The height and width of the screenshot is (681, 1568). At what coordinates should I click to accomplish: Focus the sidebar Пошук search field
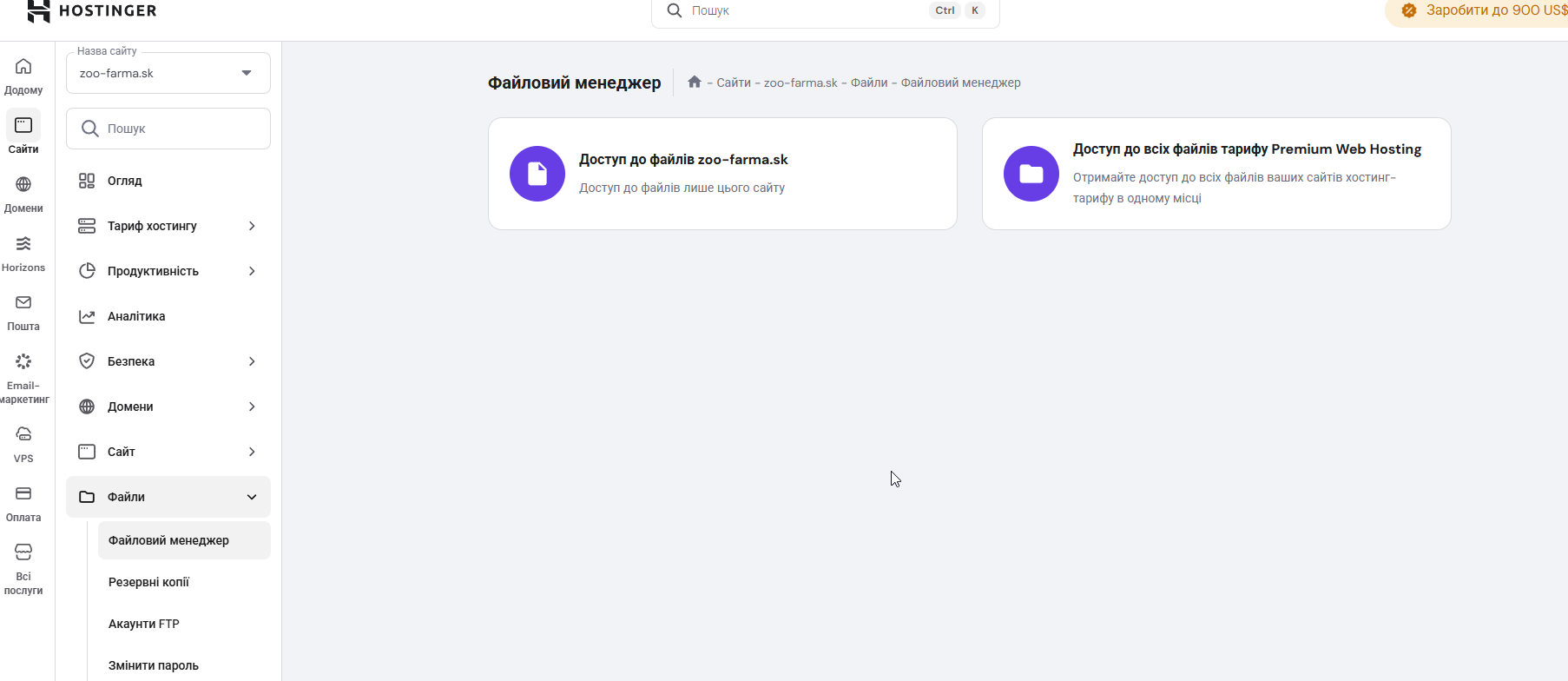coord(168,129)
